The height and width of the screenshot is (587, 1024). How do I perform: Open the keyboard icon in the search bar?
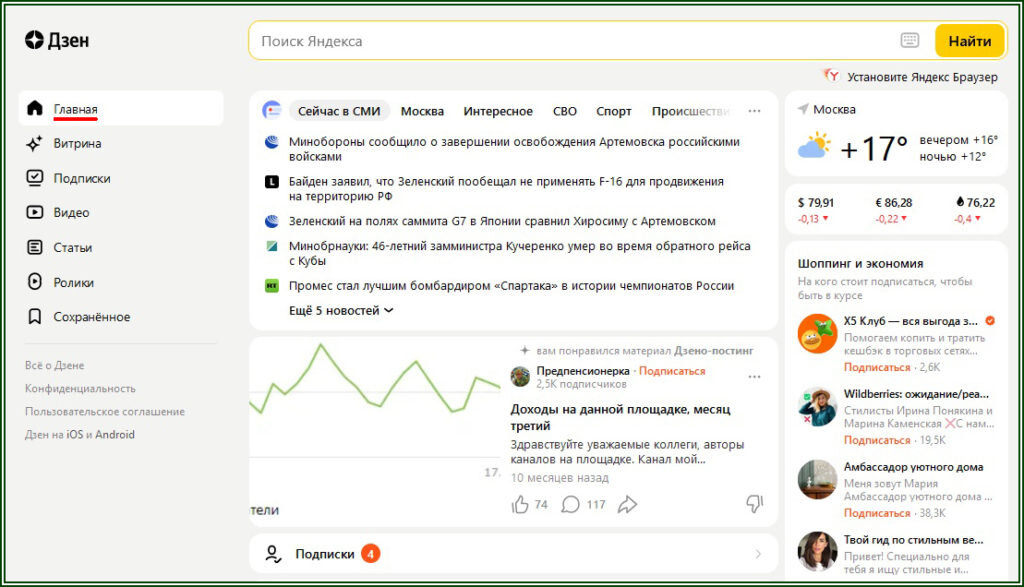909,41
